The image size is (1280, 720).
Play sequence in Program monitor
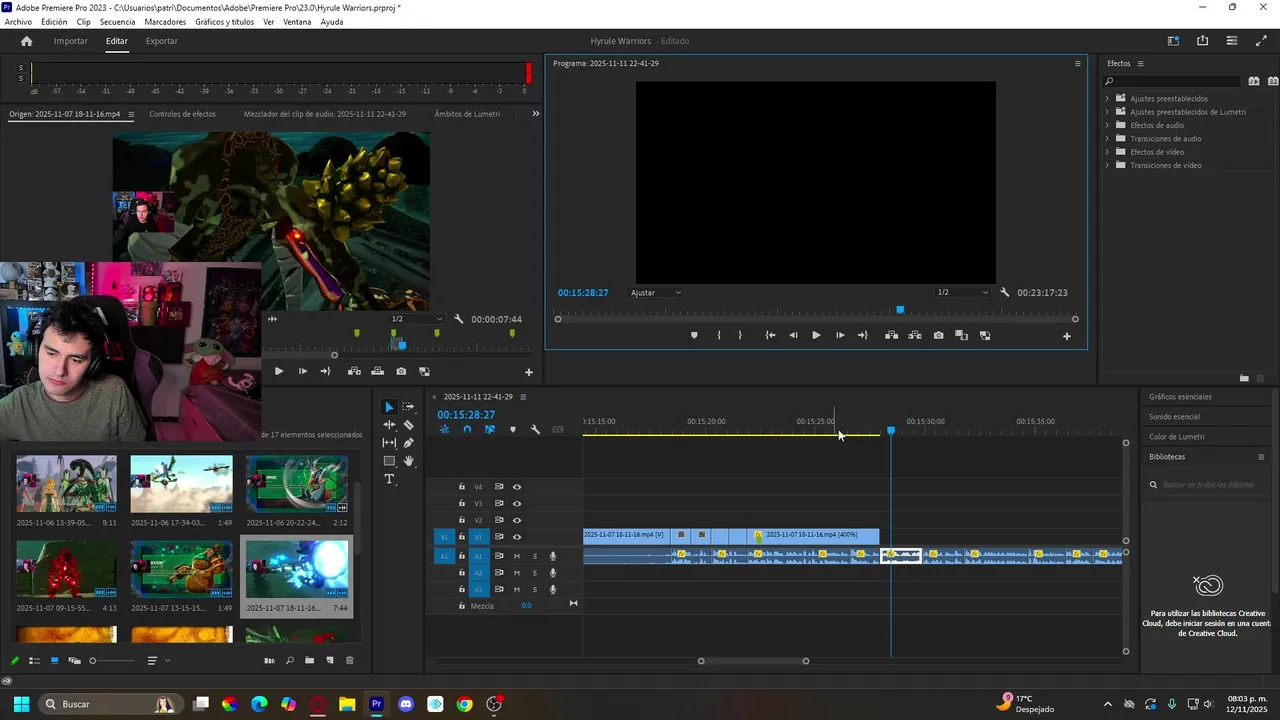(x=816, y=336)
